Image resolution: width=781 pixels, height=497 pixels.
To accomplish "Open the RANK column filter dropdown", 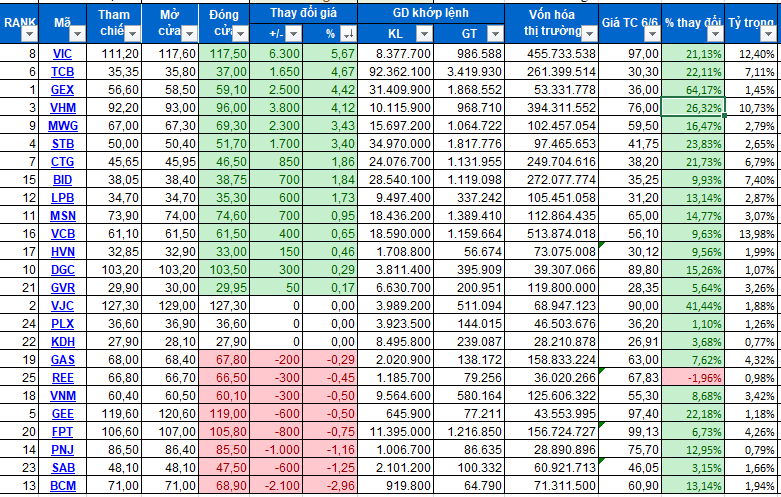I will [29, 34].
